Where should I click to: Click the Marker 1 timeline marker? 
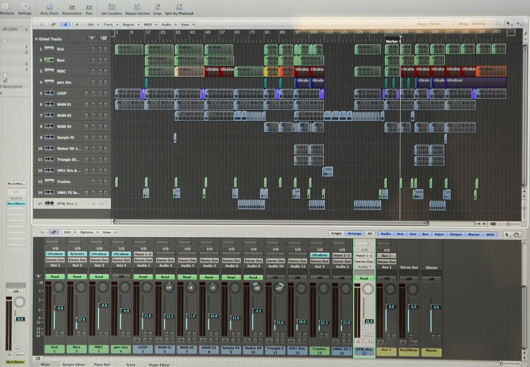click(392, 41)
